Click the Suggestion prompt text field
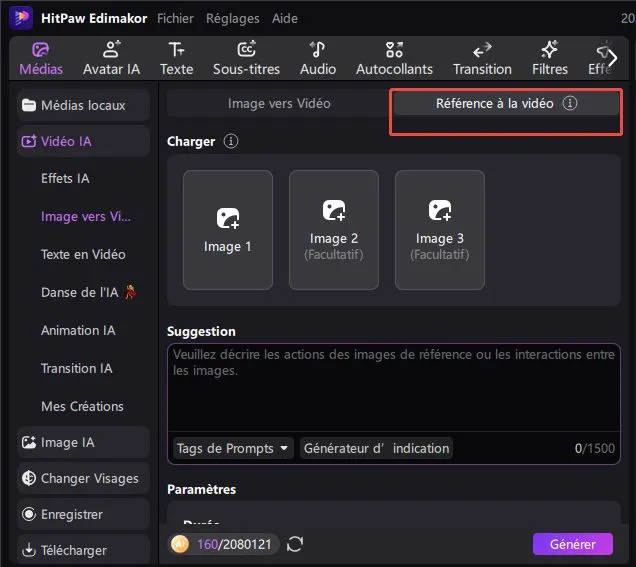Screen dimensions: 636x567 click(393, 388)
